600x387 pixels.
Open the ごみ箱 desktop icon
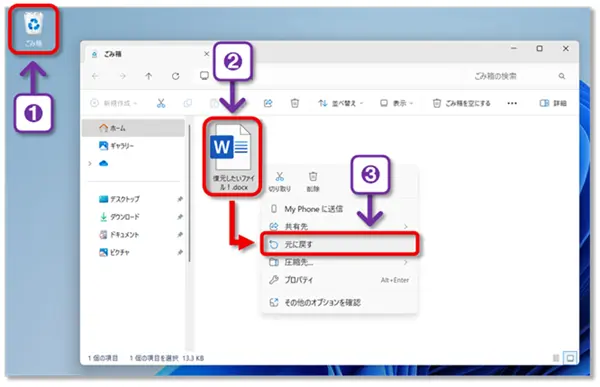click(x=34, y=29)
